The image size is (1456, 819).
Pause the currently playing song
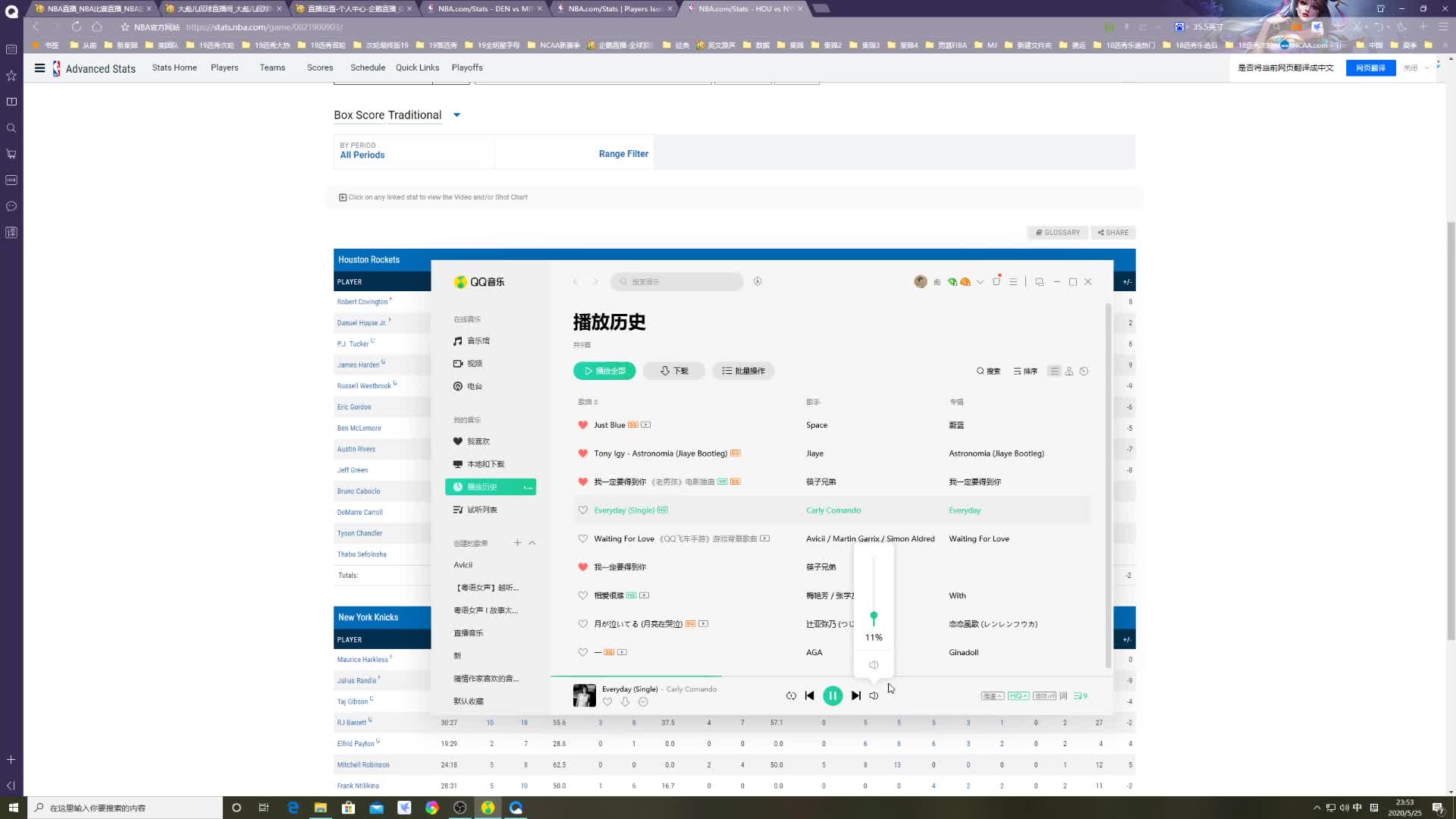click(x=832, y=695)
